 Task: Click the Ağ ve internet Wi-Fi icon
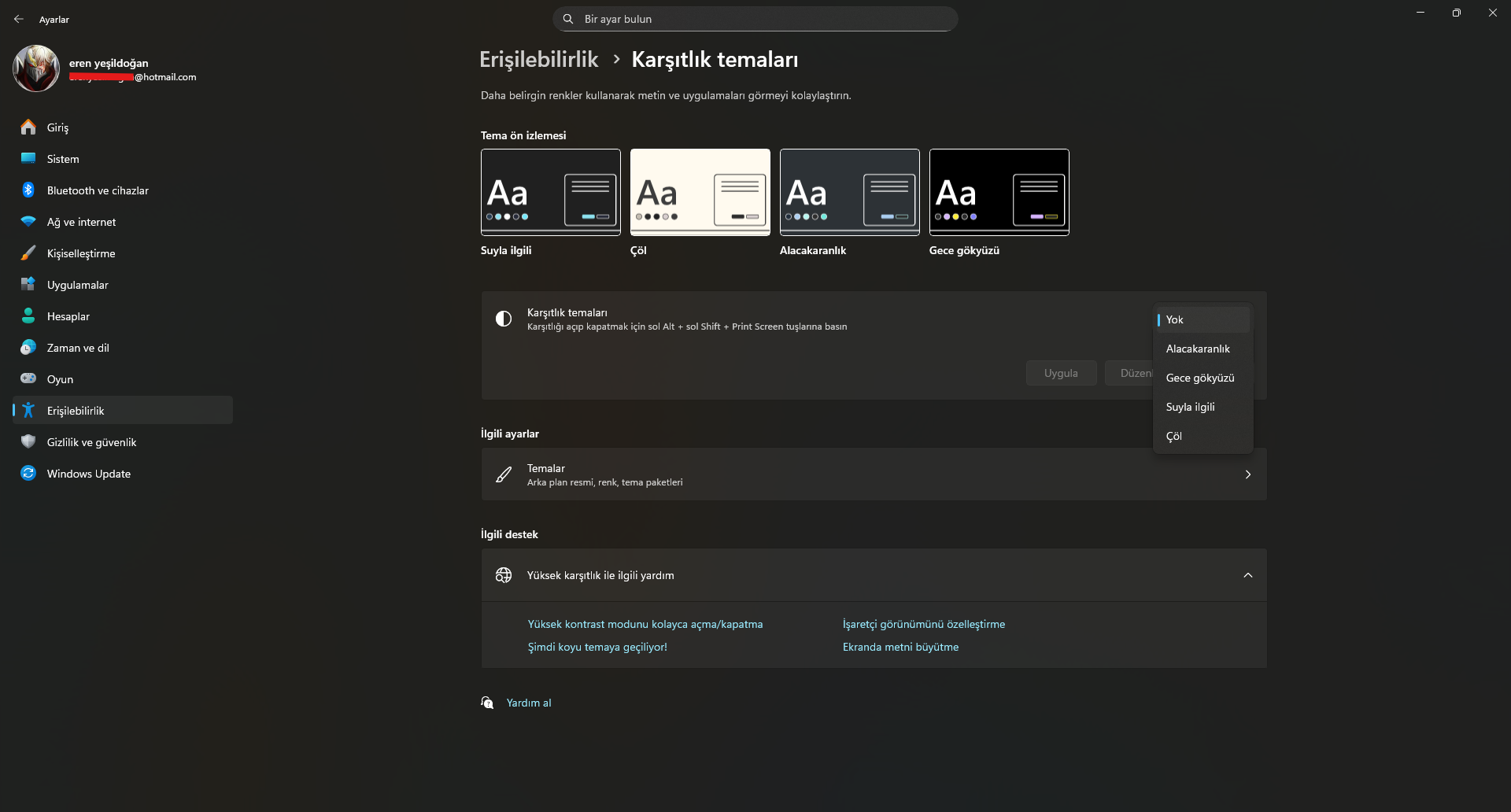(28, 221)
